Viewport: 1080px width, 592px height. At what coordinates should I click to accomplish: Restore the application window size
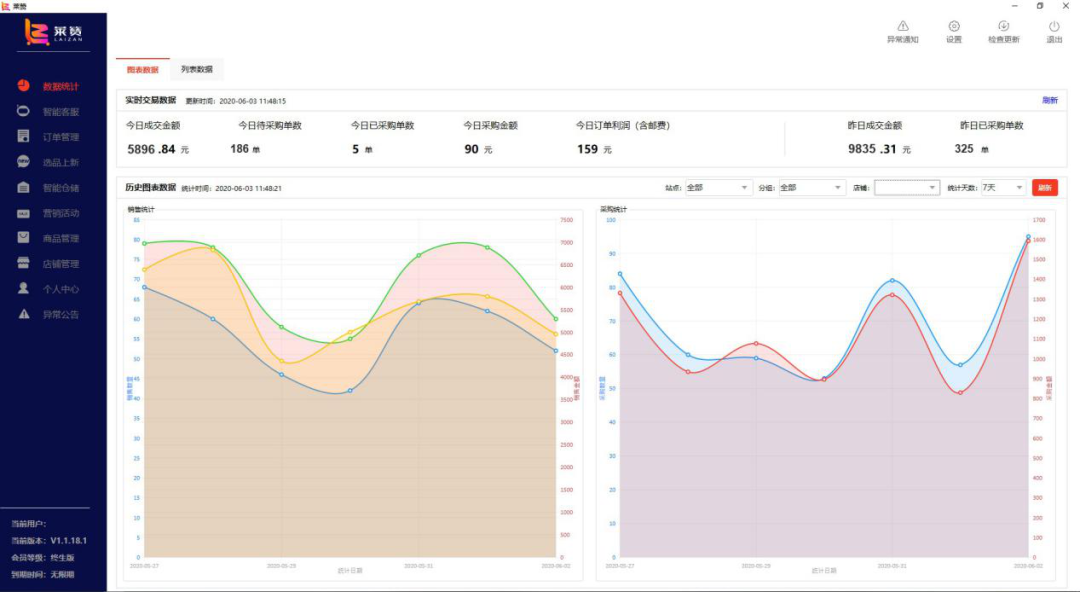click(1040, 6)
